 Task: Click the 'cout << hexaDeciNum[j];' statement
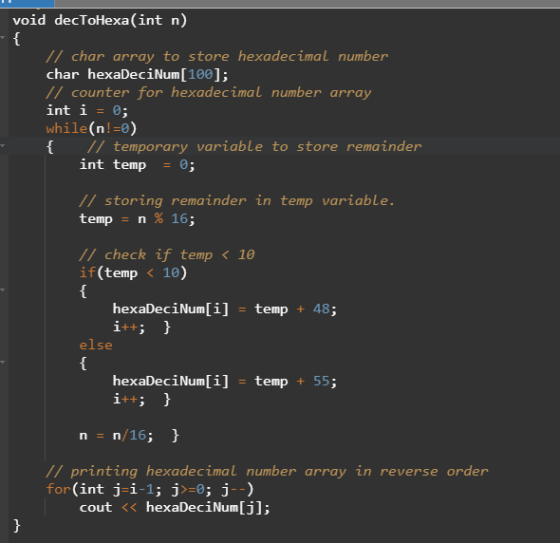tap(175, 507)
